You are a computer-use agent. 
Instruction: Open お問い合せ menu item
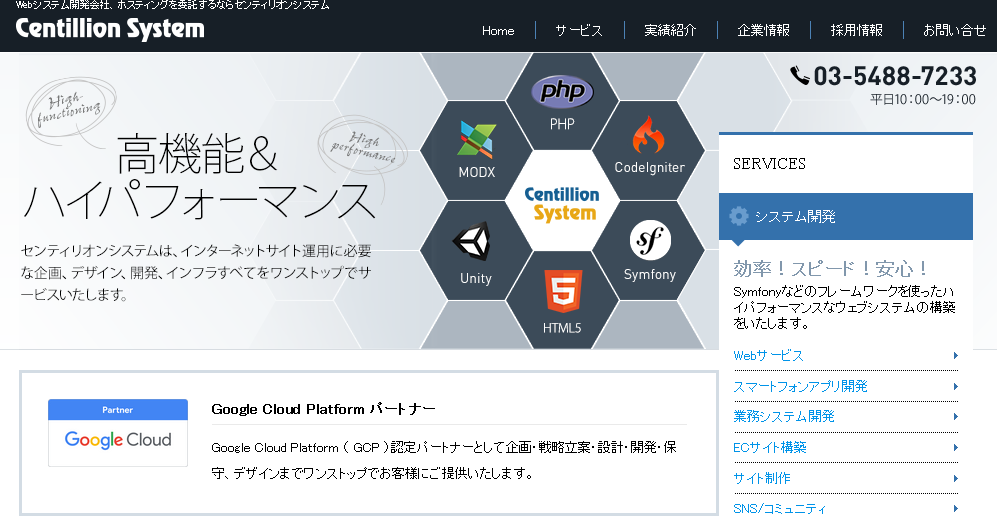pyautogui.click(x=954, y=31)
